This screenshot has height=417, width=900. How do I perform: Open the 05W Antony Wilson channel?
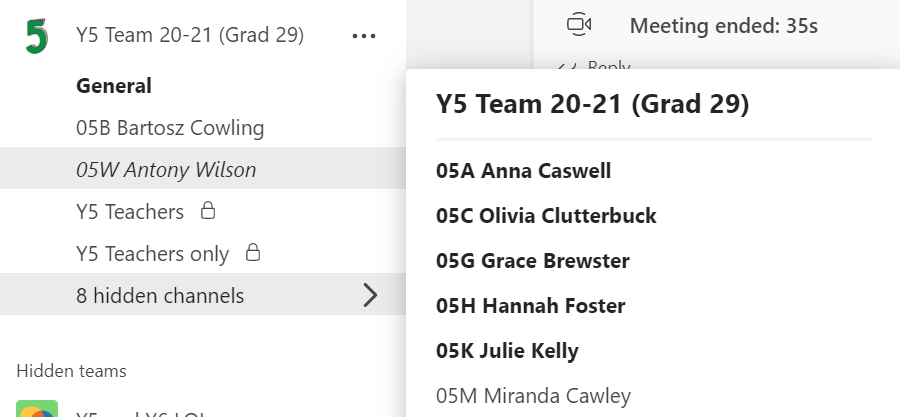[x=166, y=170]
